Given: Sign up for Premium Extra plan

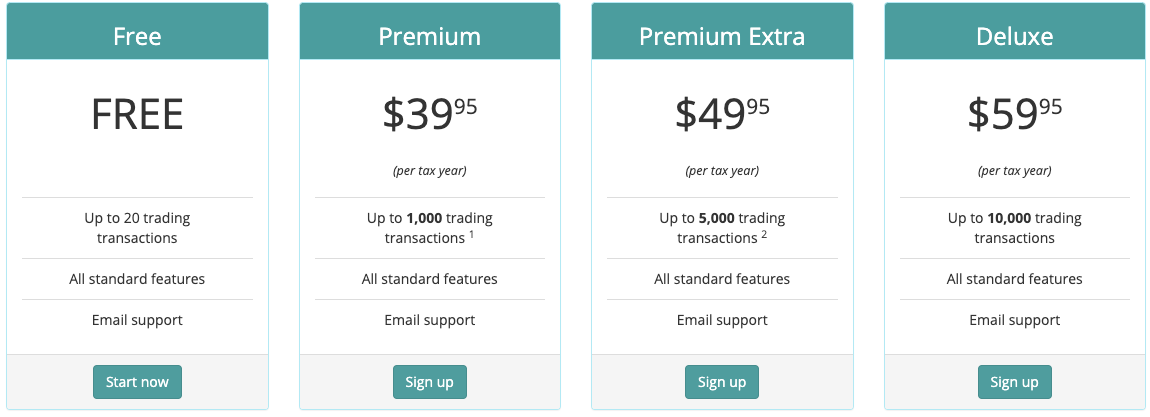Looking at the screenshot, I should 722,382.
